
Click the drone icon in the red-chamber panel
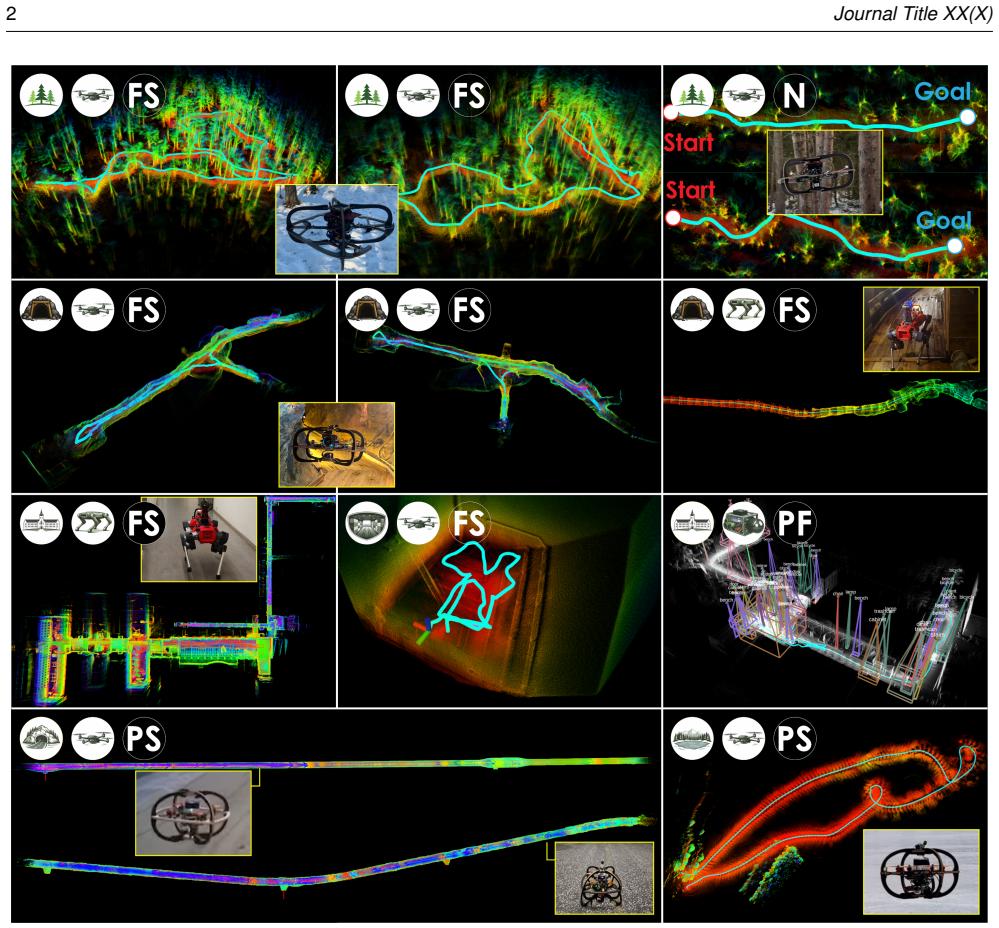[x=418, y=523]
